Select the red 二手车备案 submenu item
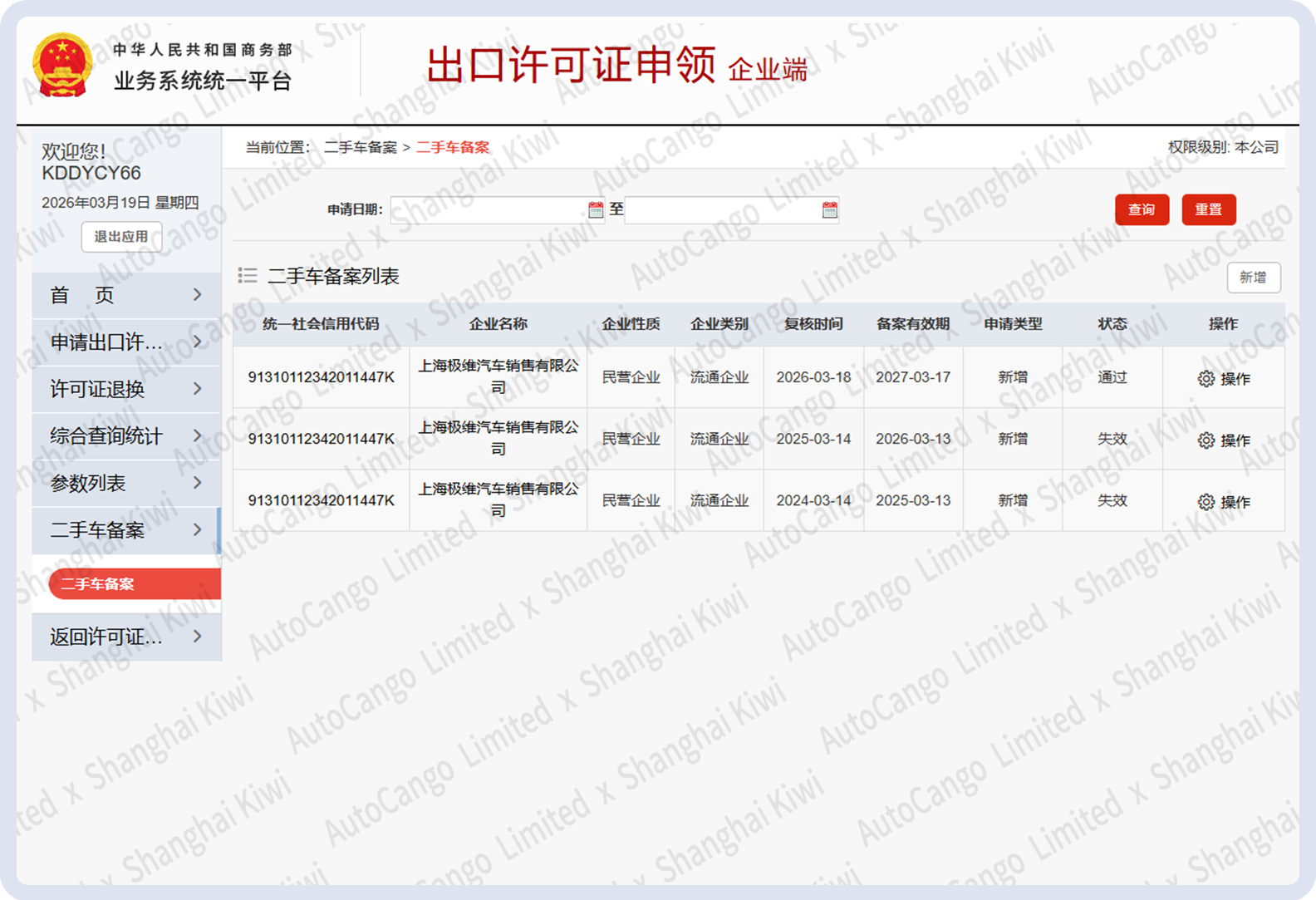 pos(135,584)
